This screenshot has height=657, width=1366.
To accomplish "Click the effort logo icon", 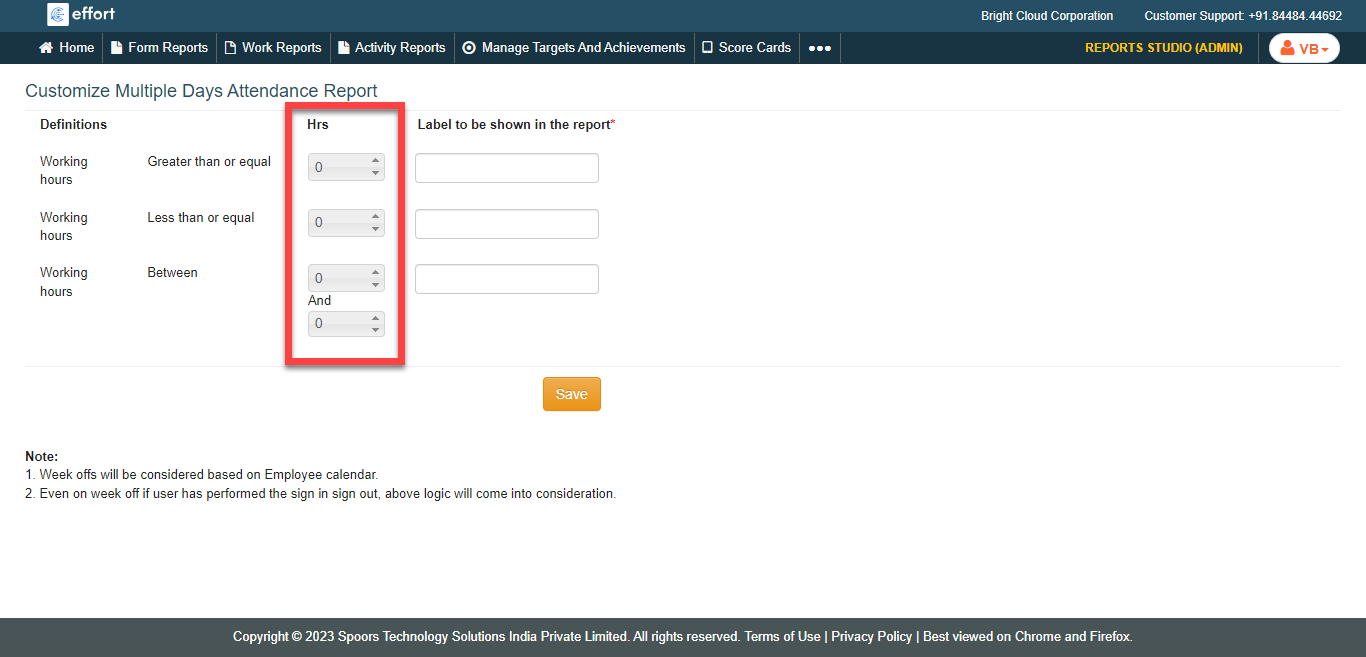I will pyautogui.click(x=58, y=15).
